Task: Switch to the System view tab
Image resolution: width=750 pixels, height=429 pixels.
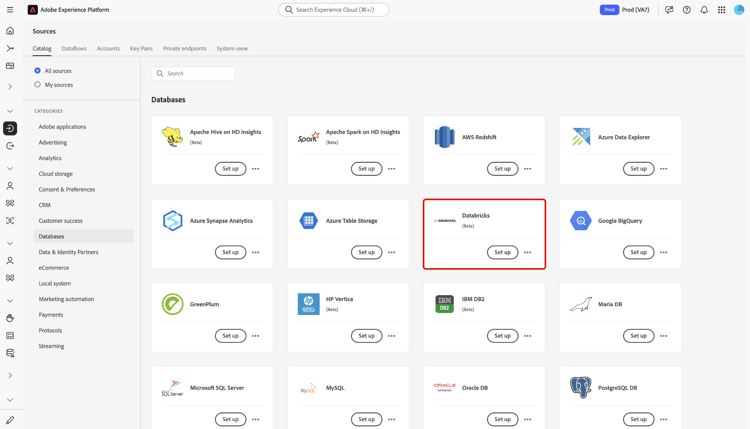Action: pos(232,48)
